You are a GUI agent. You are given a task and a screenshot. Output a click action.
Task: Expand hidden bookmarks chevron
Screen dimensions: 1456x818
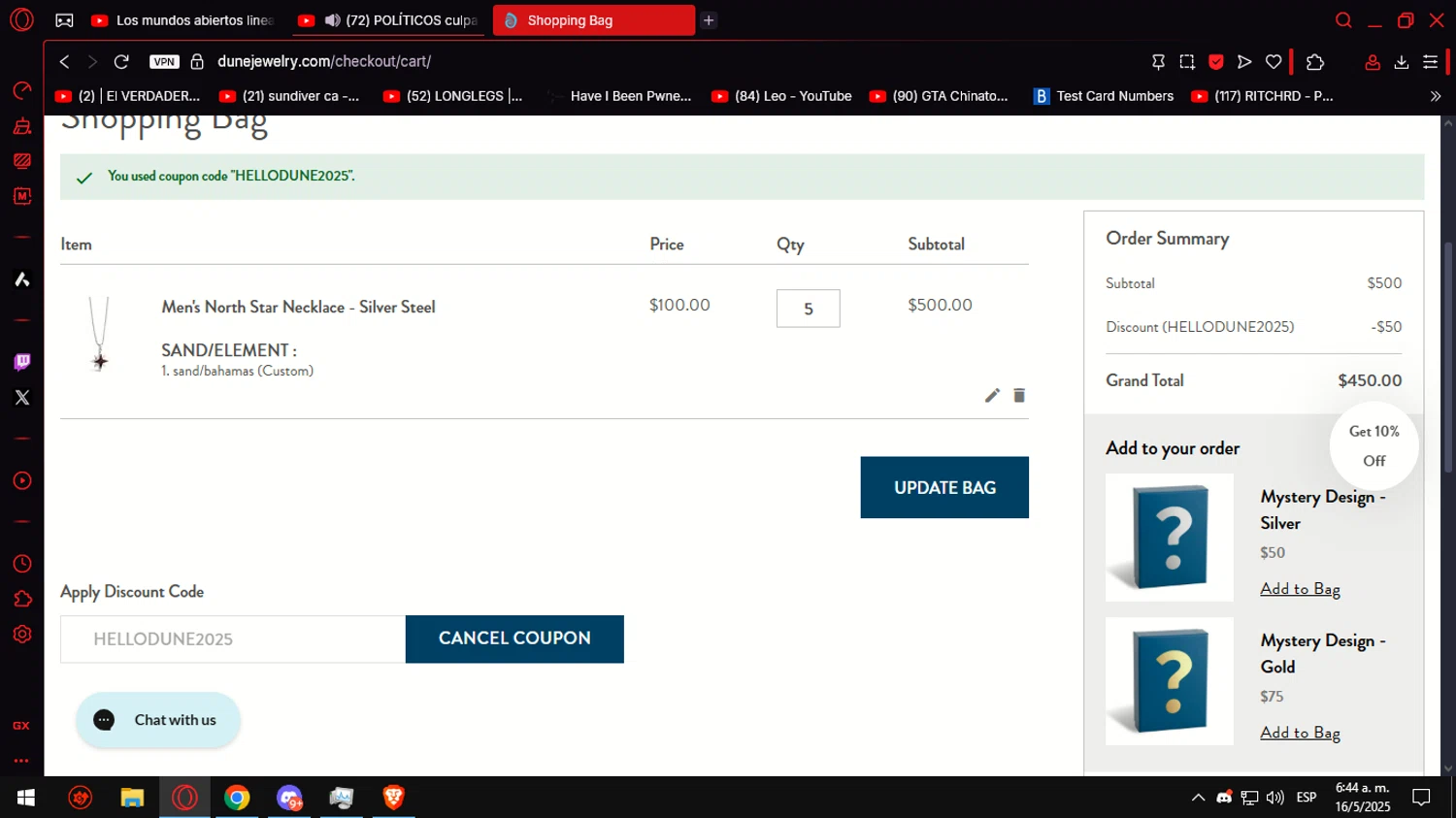click(x=1435, y=96)
